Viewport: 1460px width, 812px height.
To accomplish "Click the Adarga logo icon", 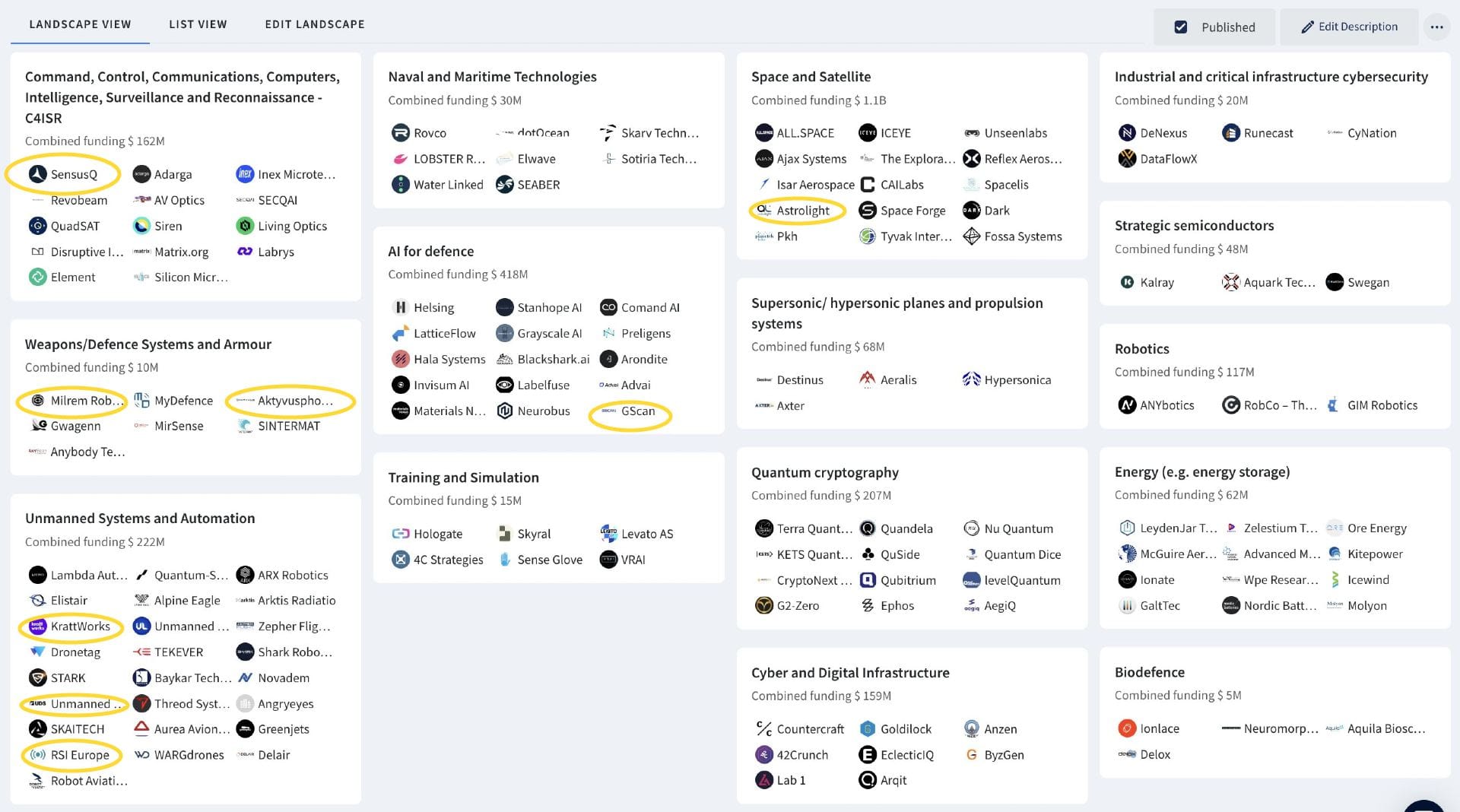I will point(141,174).
